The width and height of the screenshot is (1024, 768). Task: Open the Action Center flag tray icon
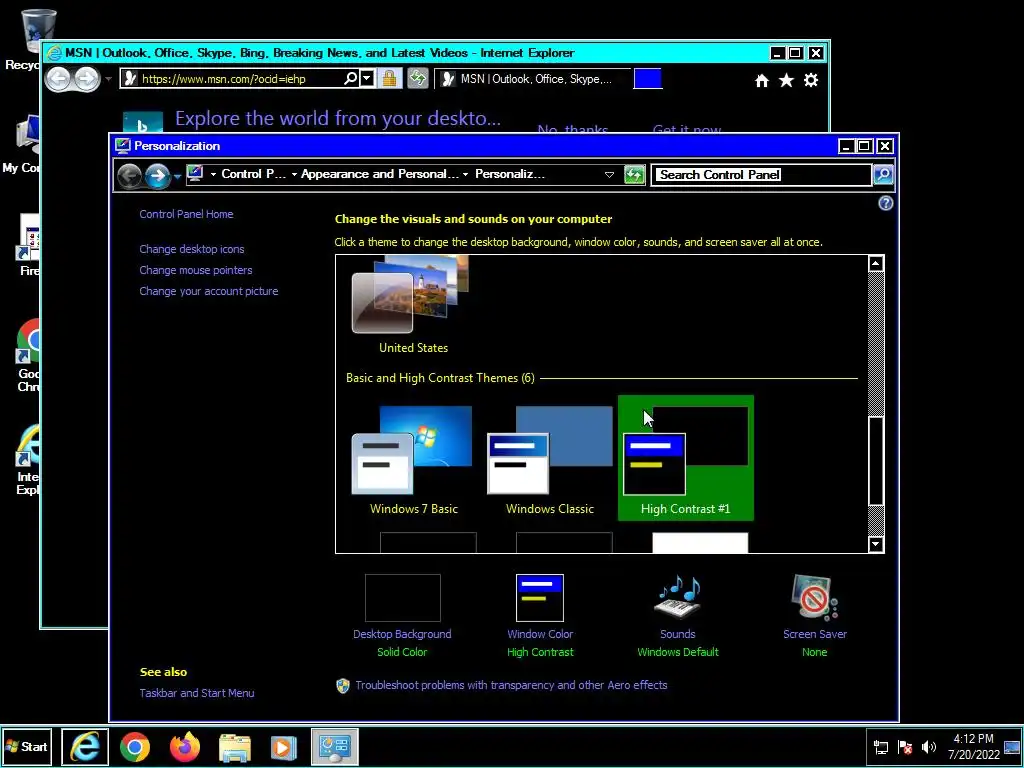(x=904, y=747)
